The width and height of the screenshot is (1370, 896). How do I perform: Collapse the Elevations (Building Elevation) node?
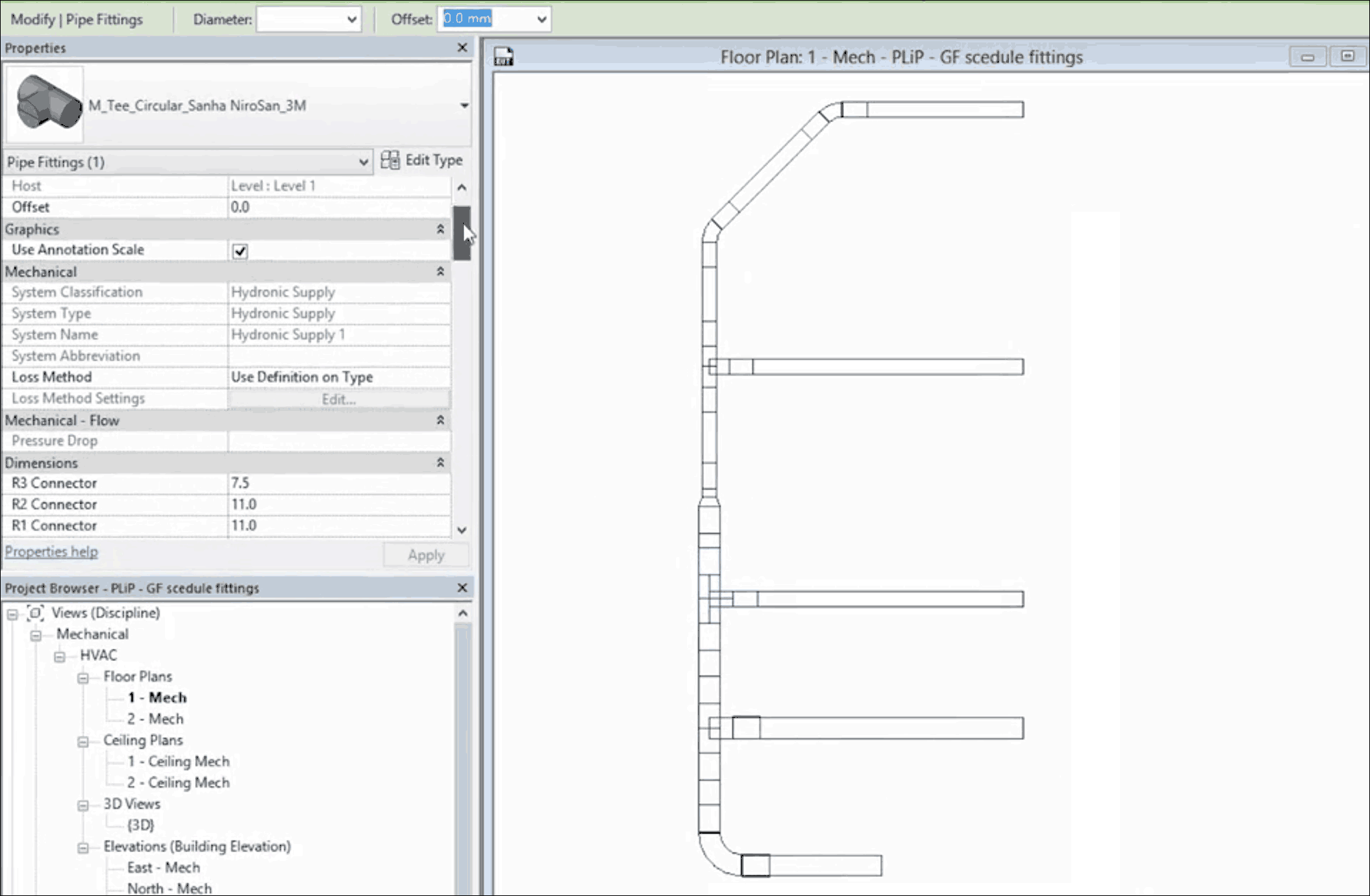coord(83,847)
